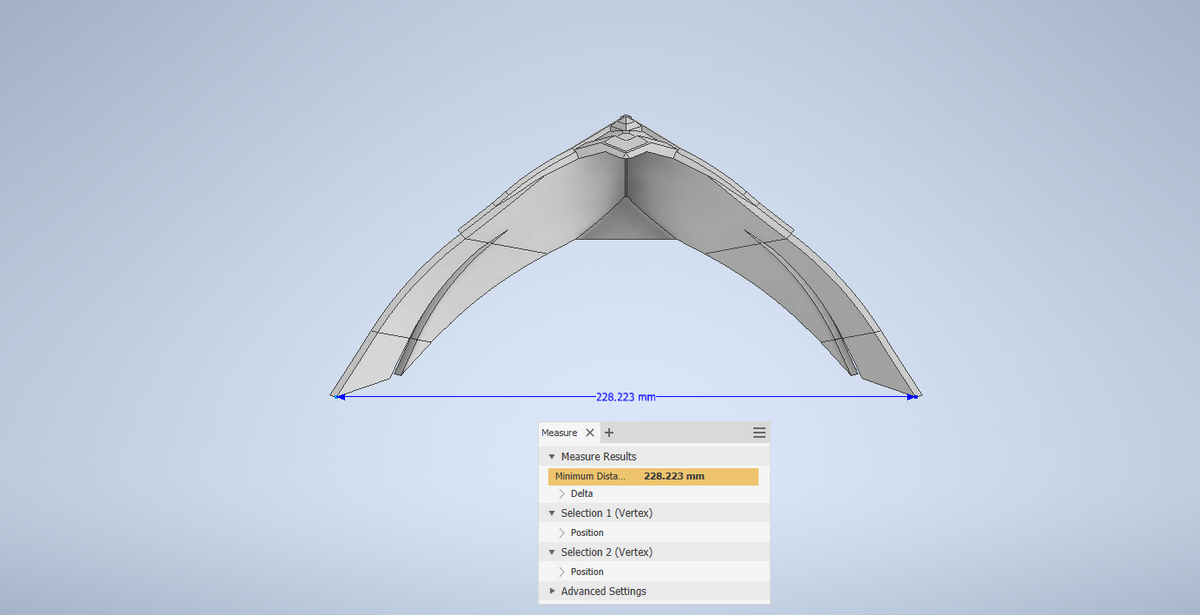
Task: Open the Measure panel hamburger menu
Action: point(759,433)
